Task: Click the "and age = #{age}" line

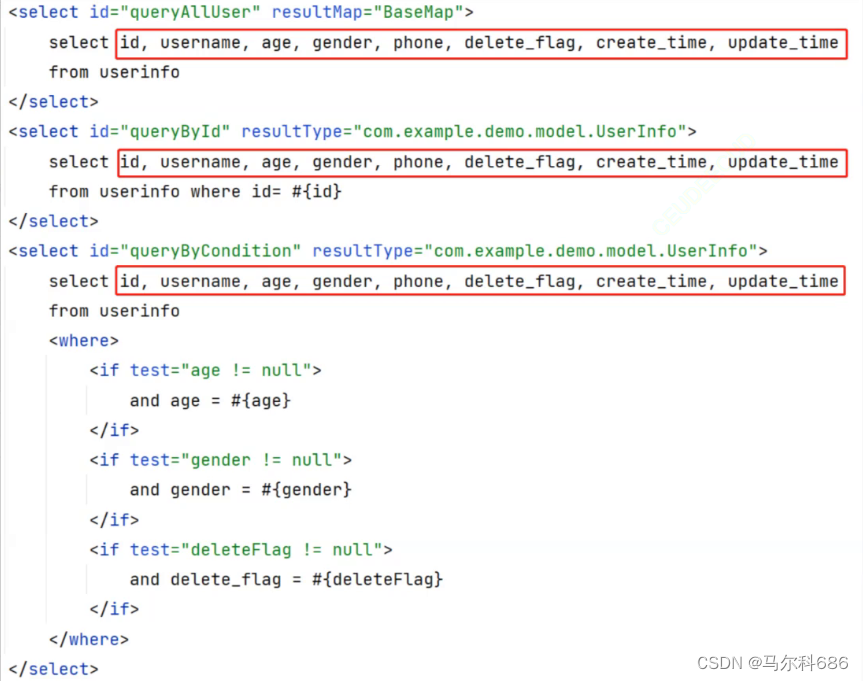Action: pyautogui.click(x=210, y=401)
